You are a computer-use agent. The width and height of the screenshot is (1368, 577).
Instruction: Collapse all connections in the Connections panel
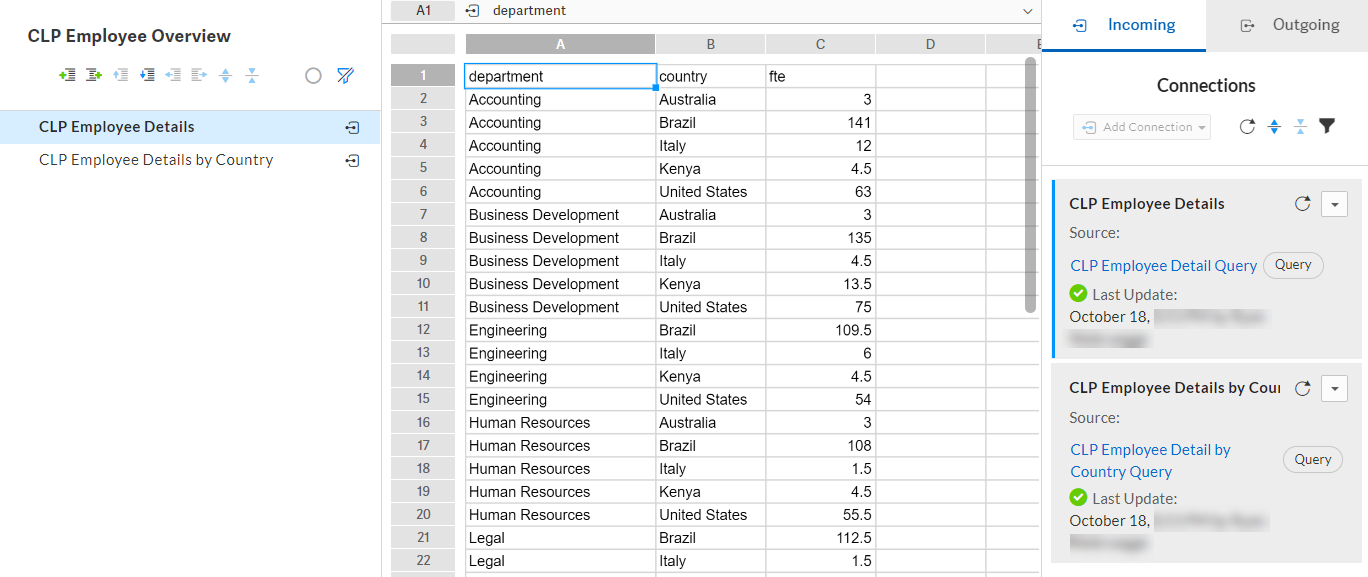coord(1300,127)
